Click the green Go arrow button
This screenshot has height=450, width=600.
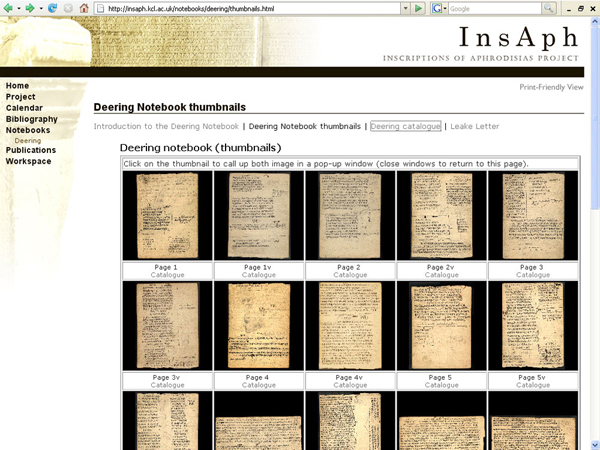coord(419,8)
